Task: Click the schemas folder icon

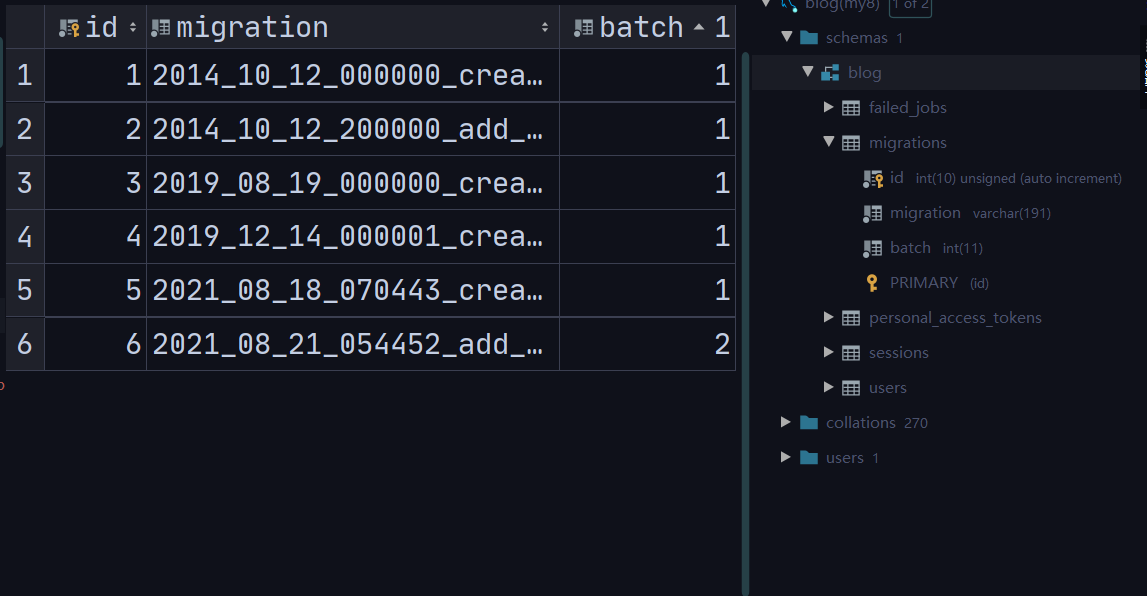Action: pos(809,37)
